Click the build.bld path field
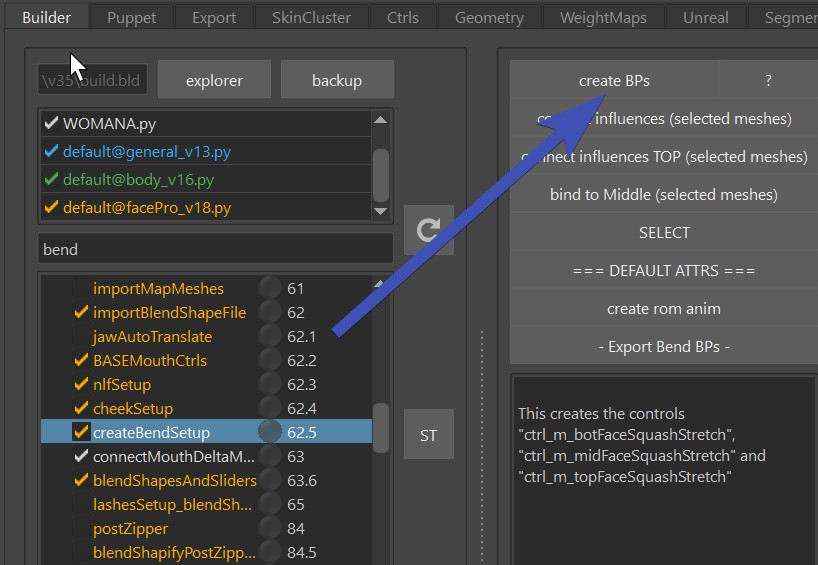Screen dimensions: 818x565 [92, 80]
